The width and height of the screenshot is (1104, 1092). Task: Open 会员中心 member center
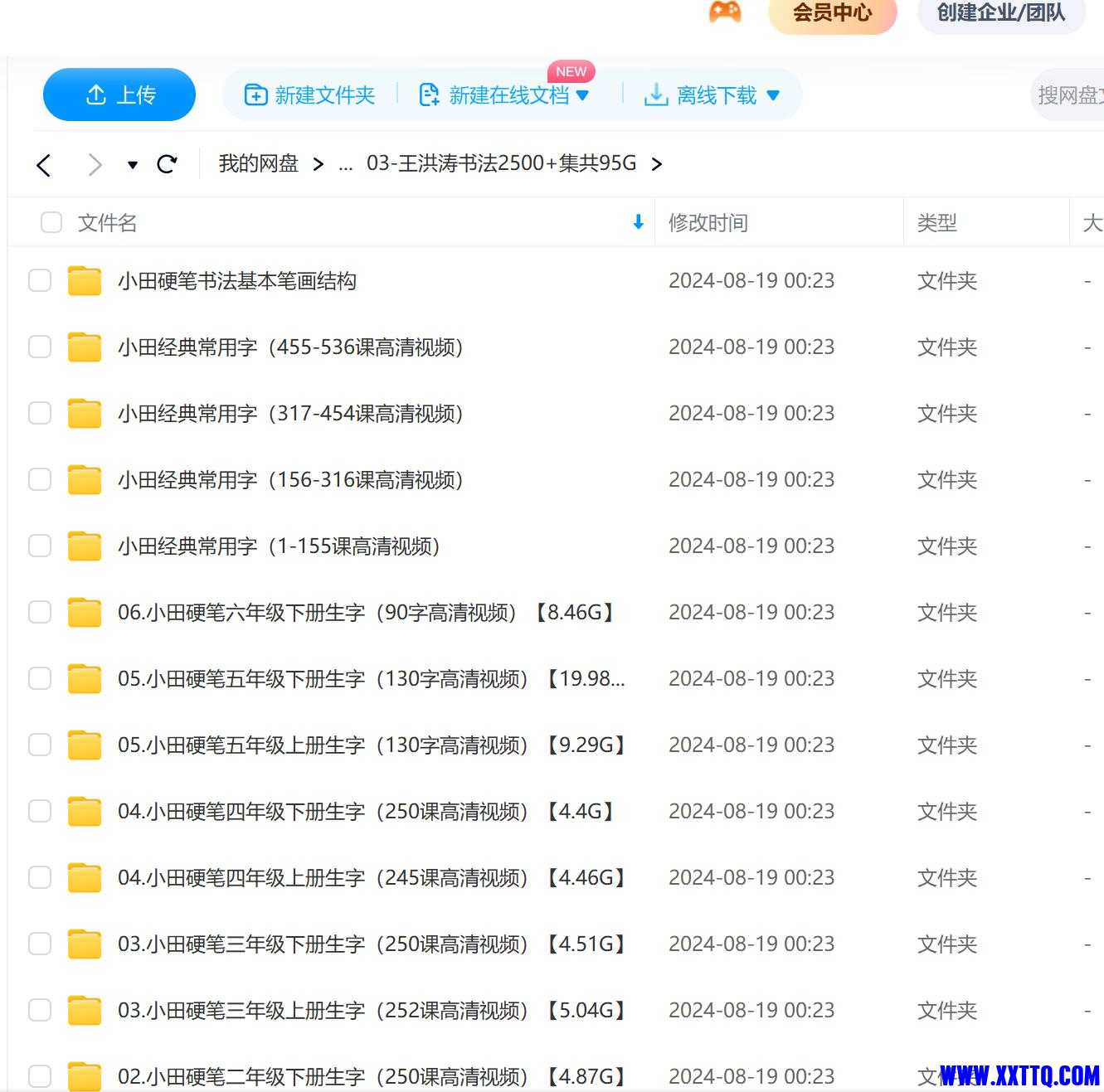833,14
